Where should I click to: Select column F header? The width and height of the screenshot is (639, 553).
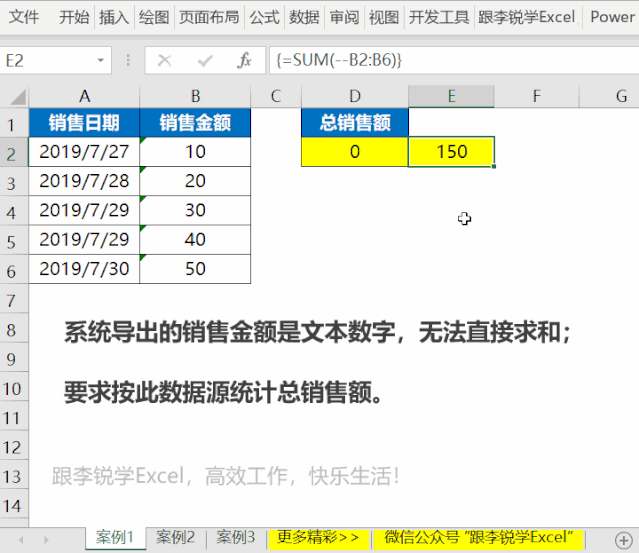536,97
